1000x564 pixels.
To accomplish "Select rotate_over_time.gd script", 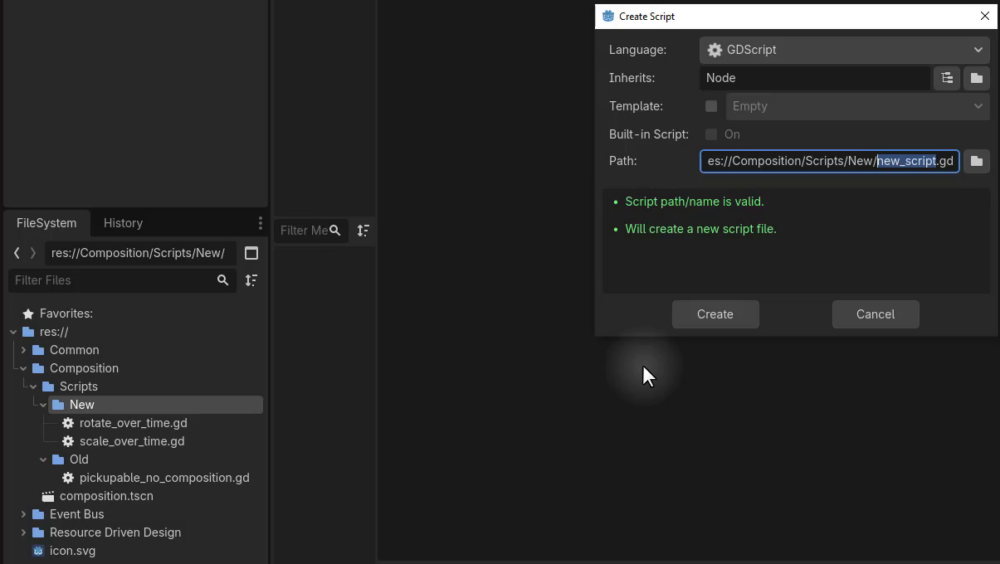I will click(x=133, y=423).
